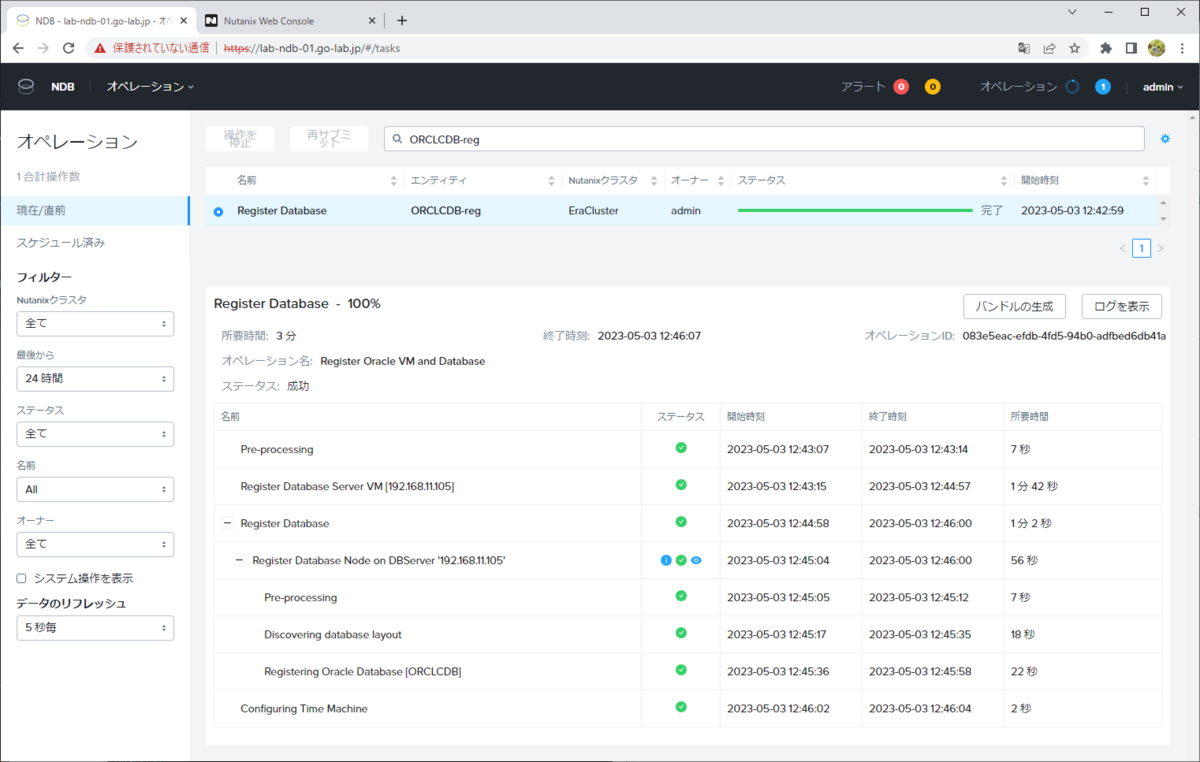Click the previous page arrow
1200x762 pixels.
click(1122, 248)
